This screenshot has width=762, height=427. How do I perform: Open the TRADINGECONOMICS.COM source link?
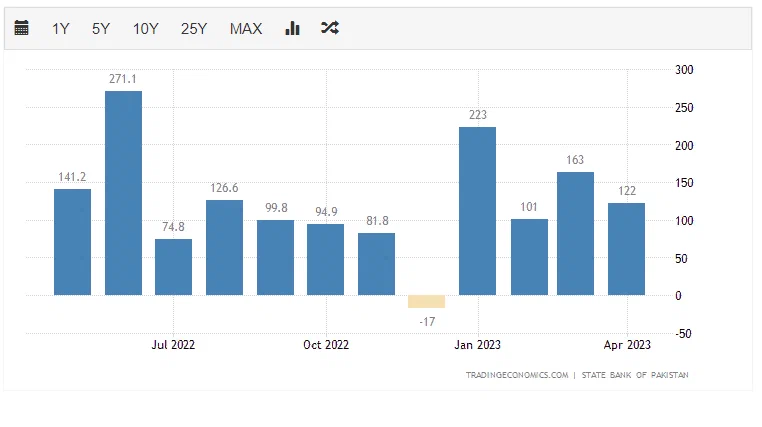(x=516, y=375)
